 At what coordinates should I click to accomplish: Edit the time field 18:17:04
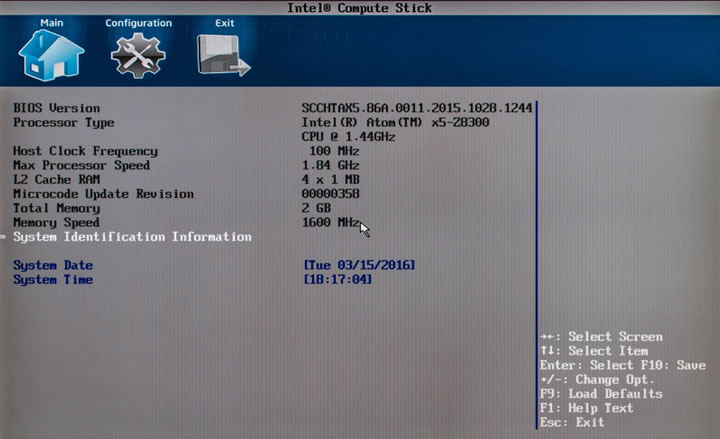[338, 279]
